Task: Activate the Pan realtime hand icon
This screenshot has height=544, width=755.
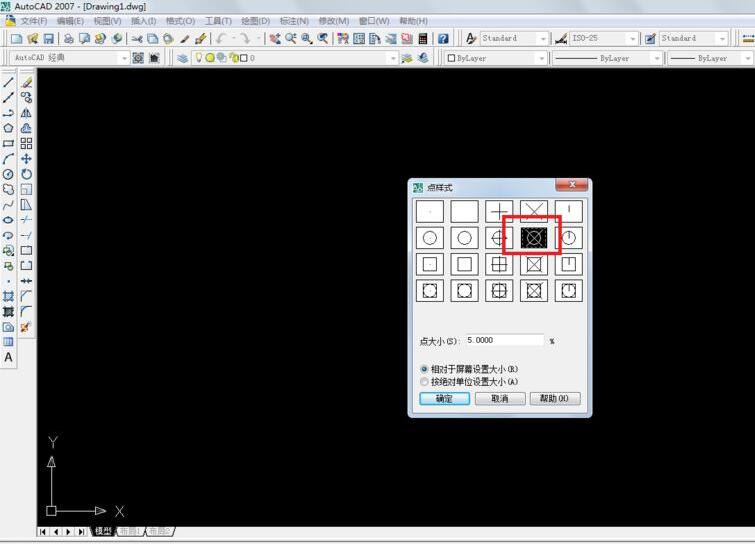Action: pyautogui.click(x=275, y=39)
